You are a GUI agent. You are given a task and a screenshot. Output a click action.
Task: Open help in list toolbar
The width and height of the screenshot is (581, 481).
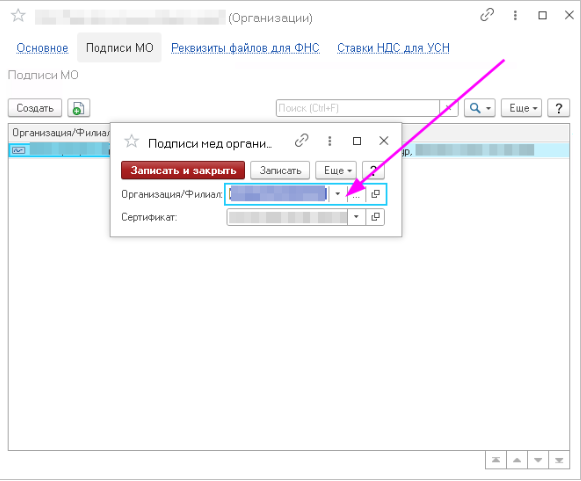[558, 108]
